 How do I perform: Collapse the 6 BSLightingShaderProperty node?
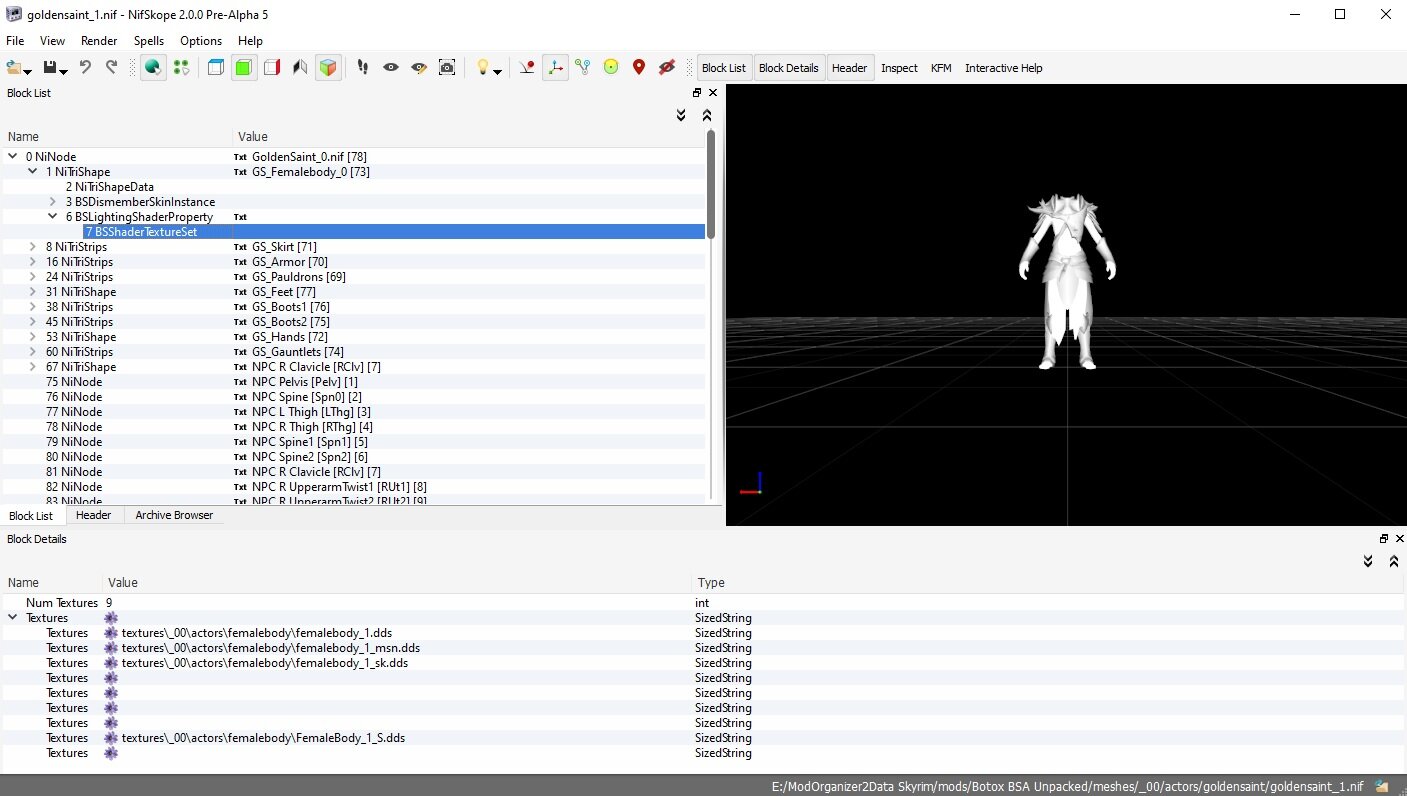[53, 217]
